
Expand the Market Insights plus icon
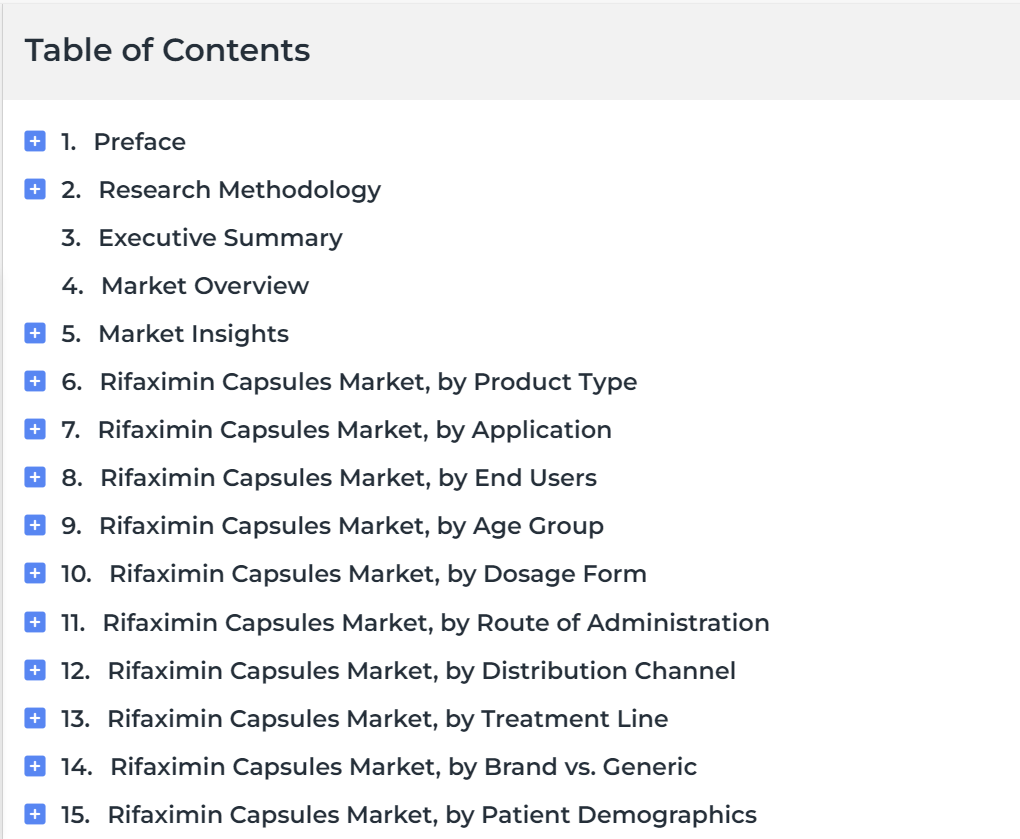point(35,333)
